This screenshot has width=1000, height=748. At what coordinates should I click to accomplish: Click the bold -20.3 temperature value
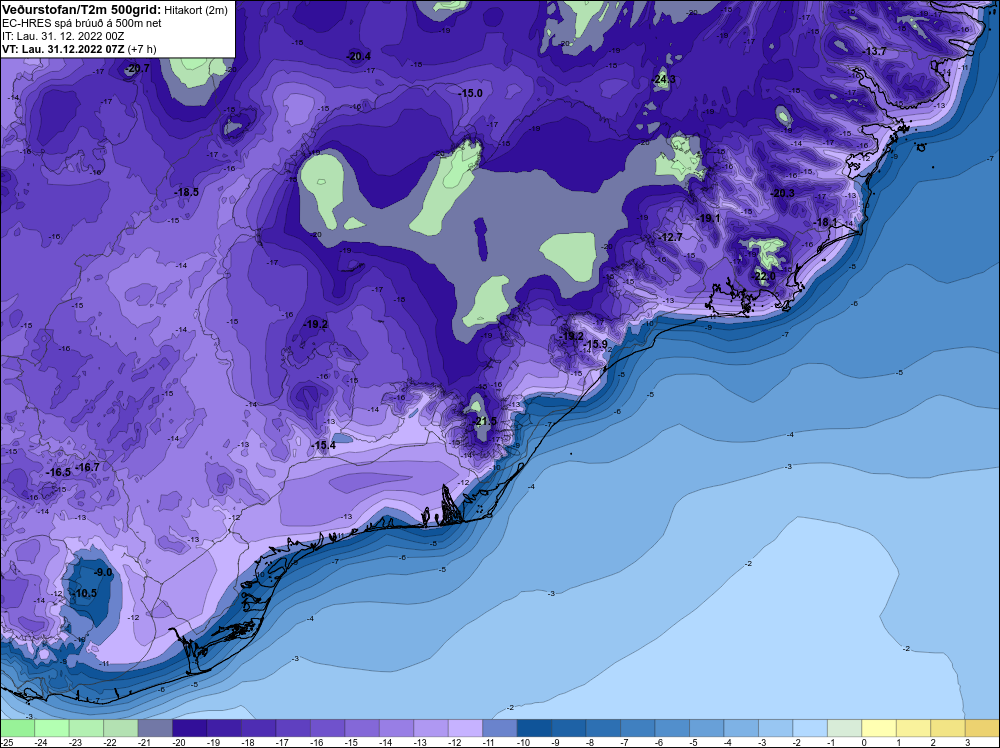pos(782,193)
